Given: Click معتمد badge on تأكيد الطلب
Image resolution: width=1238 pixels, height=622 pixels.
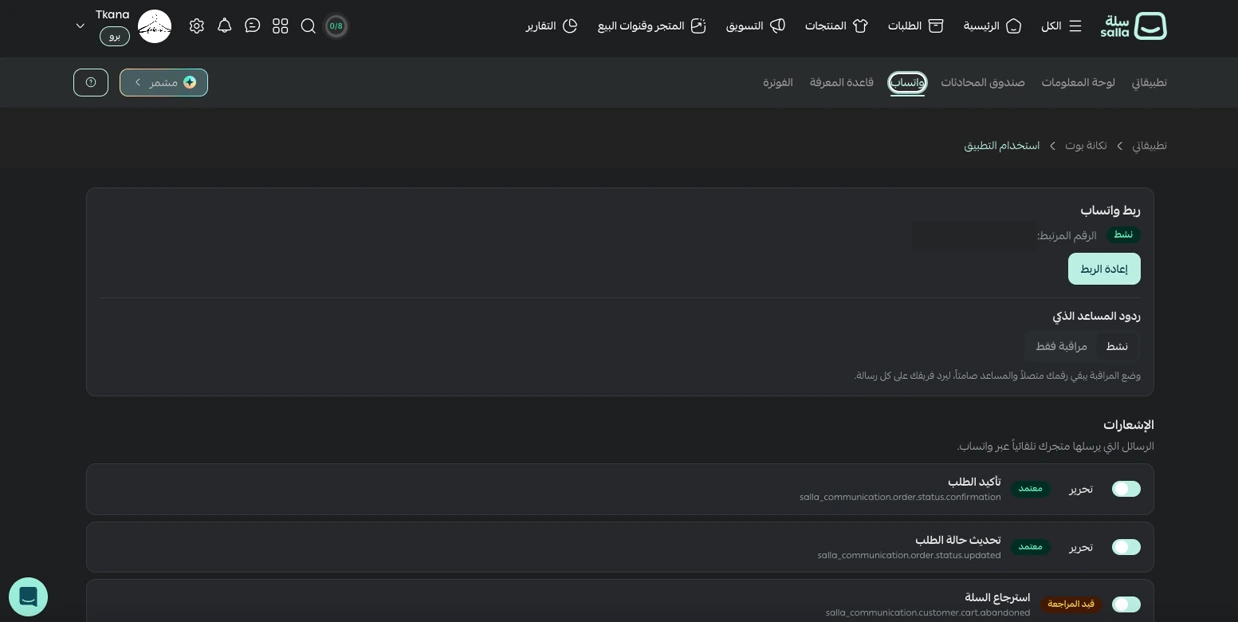Looking at the screenshot, I should (x=1030, y=489).
